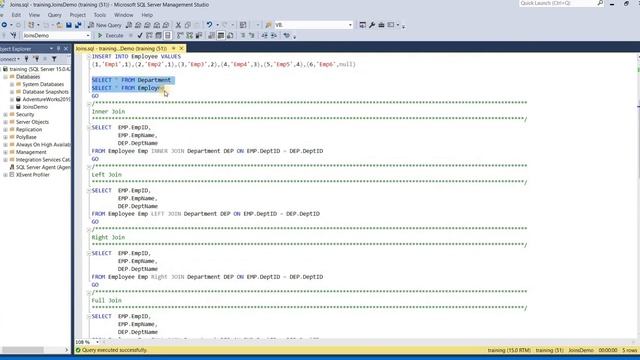Click the Comment Out Selected Lines icon

point(243,36)
